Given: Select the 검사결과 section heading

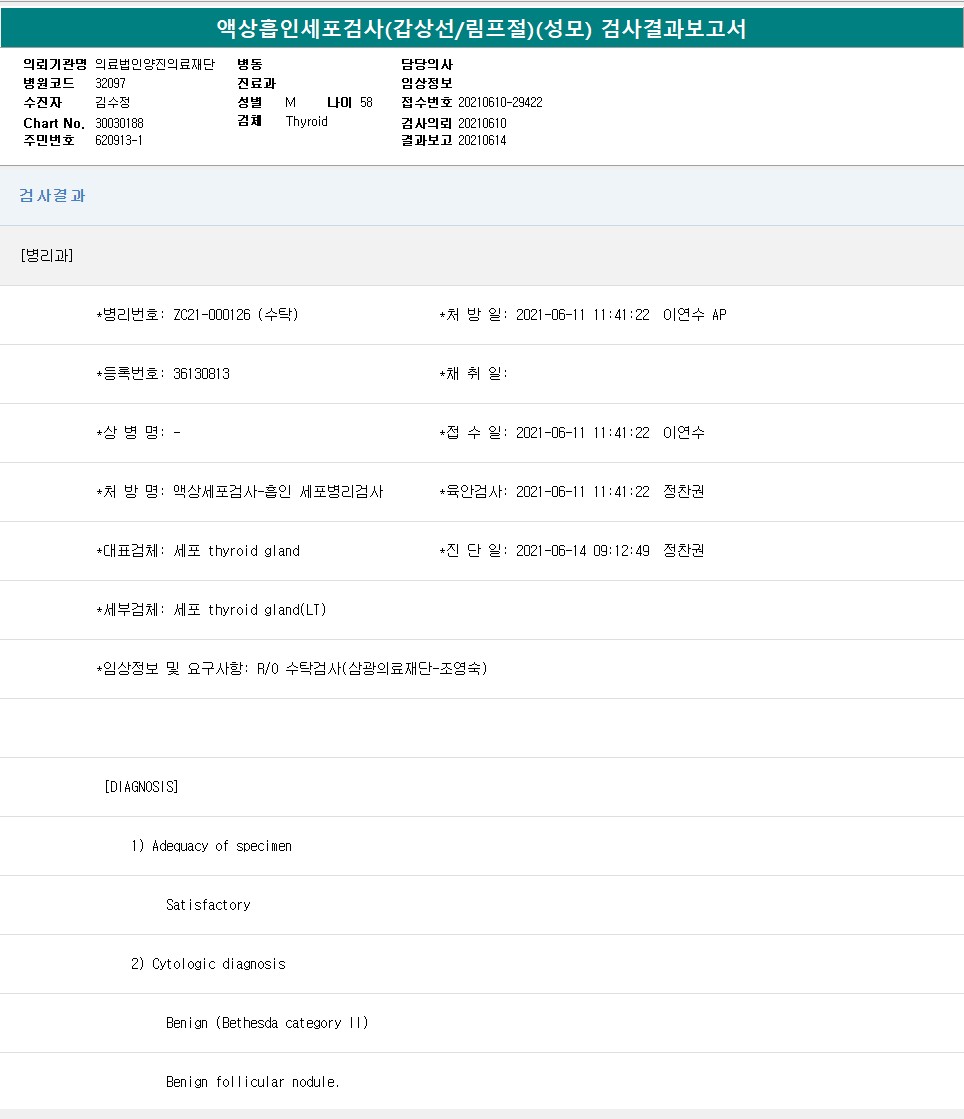Looking at the screenshot, I should click(52, 196).
